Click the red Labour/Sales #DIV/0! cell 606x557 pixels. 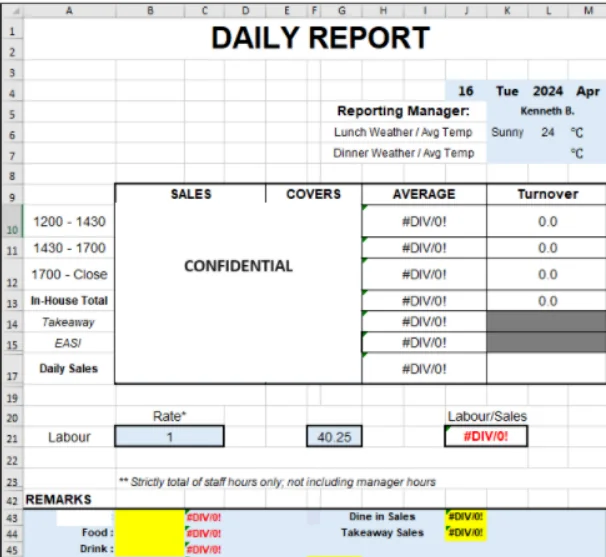point(486,436)
